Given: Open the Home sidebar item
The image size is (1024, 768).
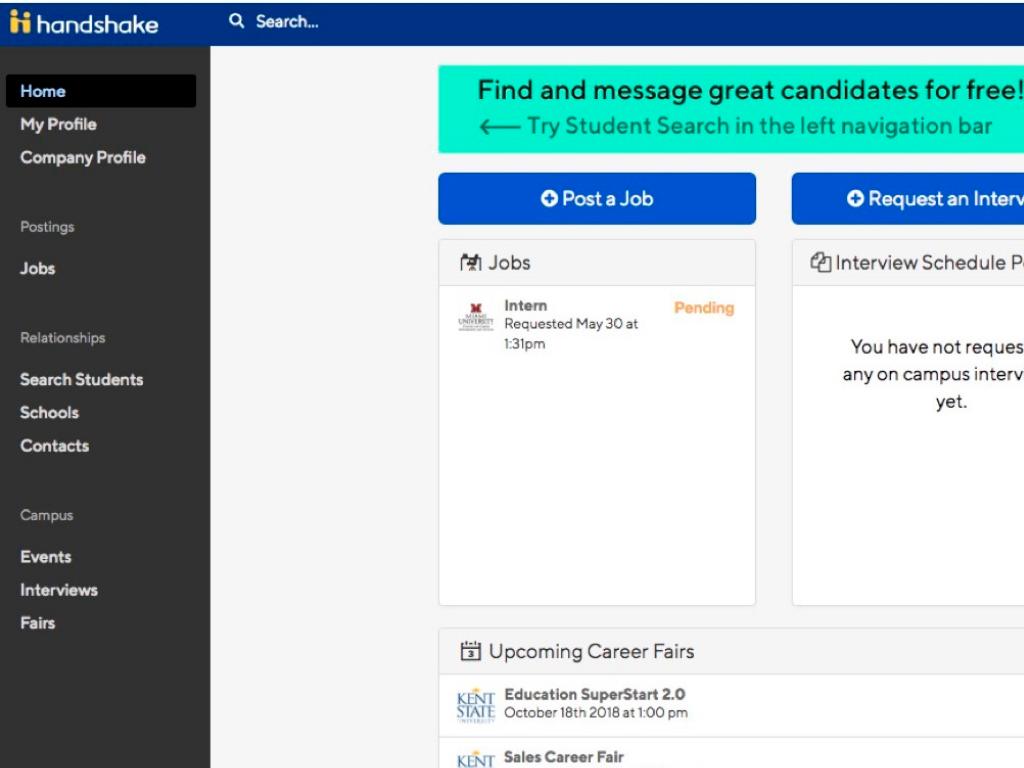Looking at the screenshot, I should (43, 91).
